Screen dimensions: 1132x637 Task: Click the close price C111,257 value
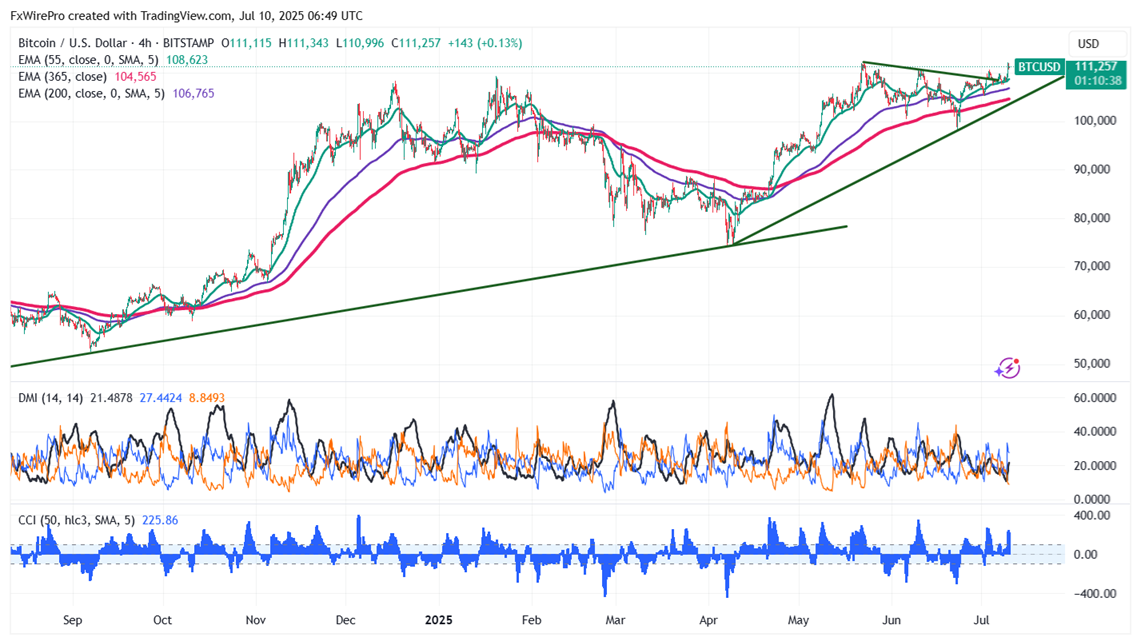(416, 43)
